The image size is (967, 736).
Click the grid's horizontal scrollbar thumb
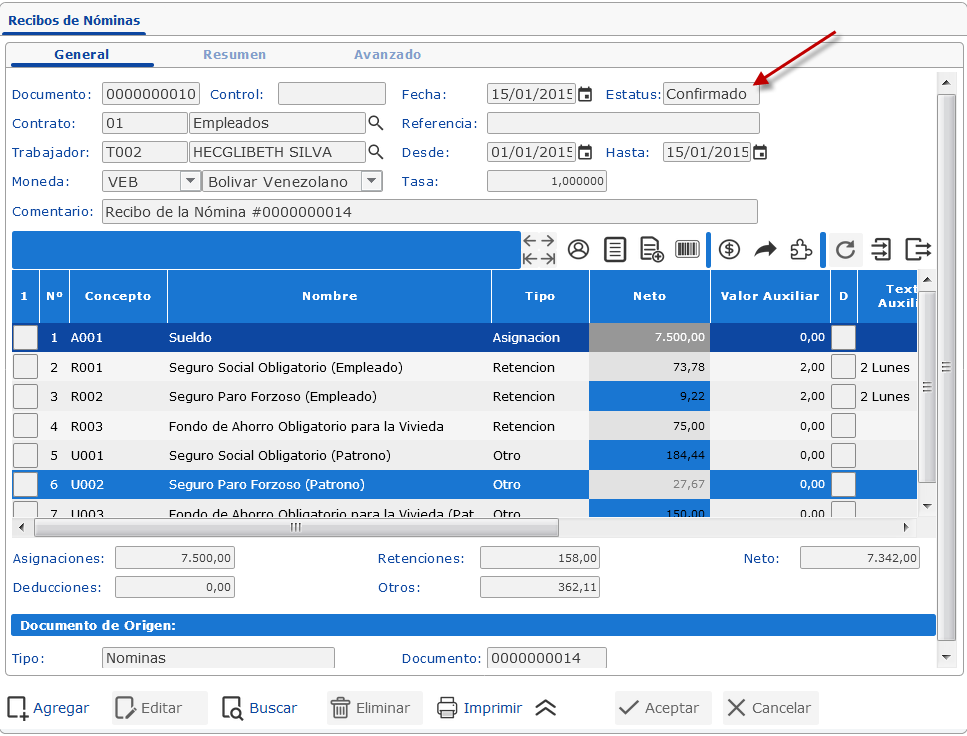pos(296,527)
